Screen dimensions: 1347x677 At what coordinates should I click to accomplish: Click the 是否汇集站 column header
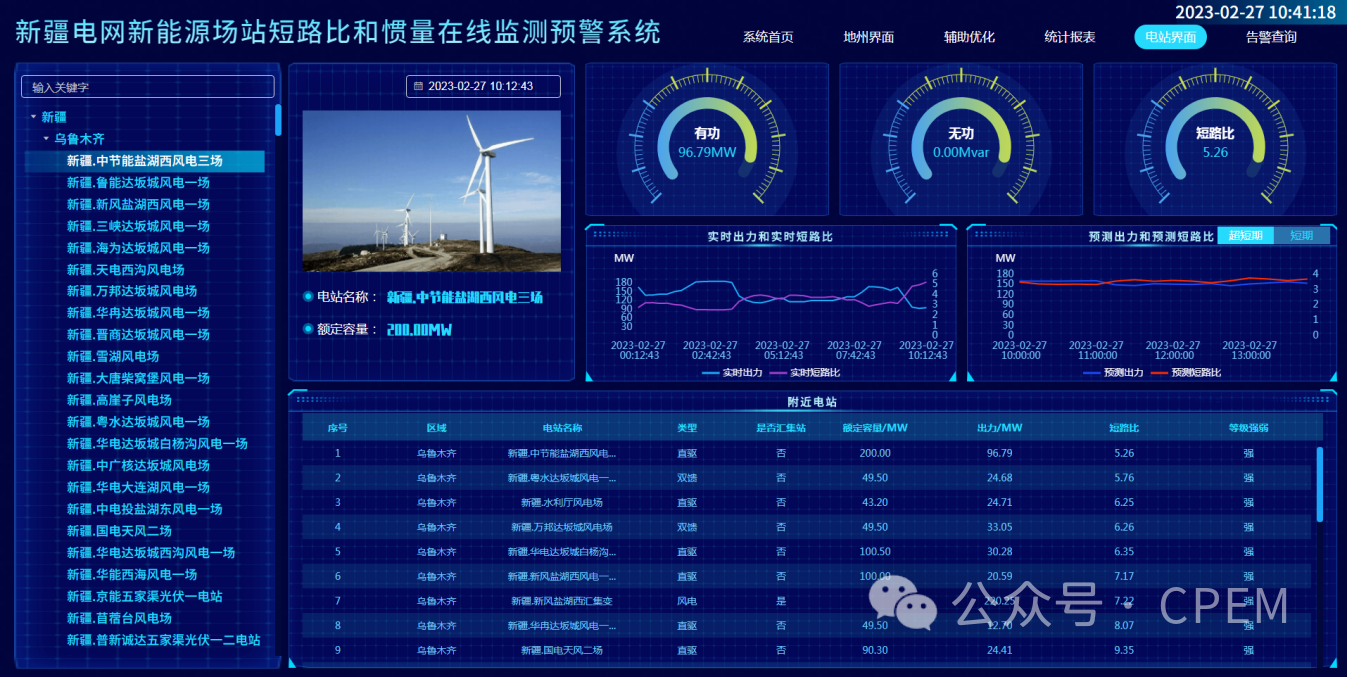tap(781, 428)
